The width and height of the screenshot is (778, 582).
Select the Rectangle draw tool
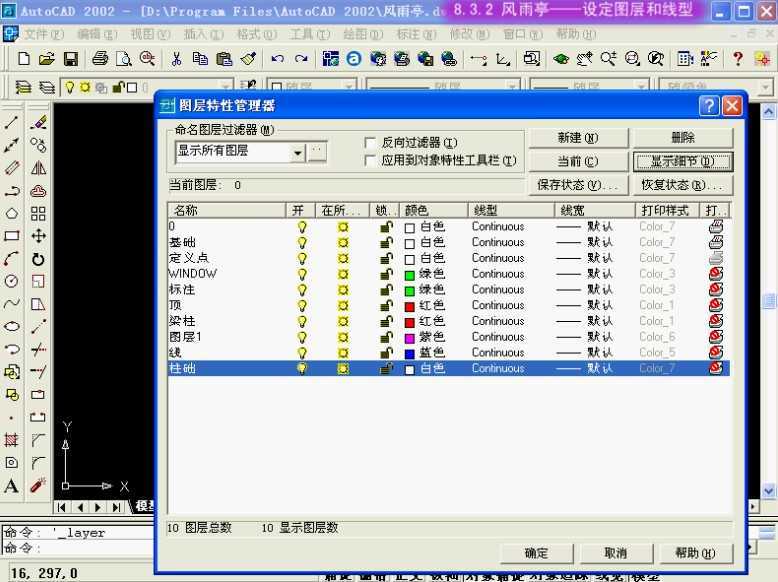12,236
